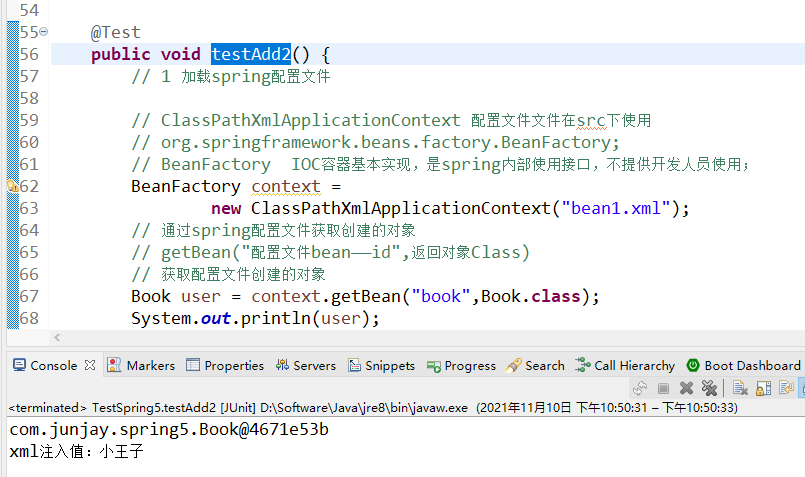Image resolution: width=805 pixels, height=477 pixels.
Task: Click line number 67 in the gutter
Action: click(29, 296)
